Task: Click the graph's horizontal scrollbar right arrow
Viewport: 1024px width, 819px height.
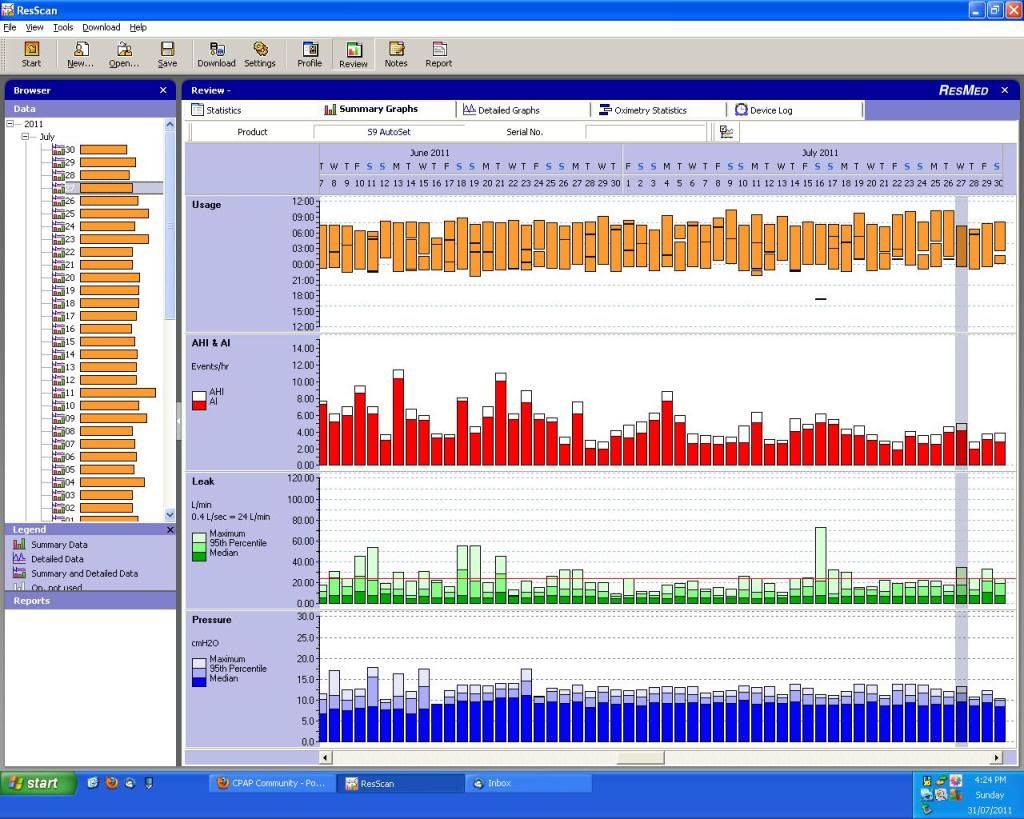Action: [x=996, y=758]
